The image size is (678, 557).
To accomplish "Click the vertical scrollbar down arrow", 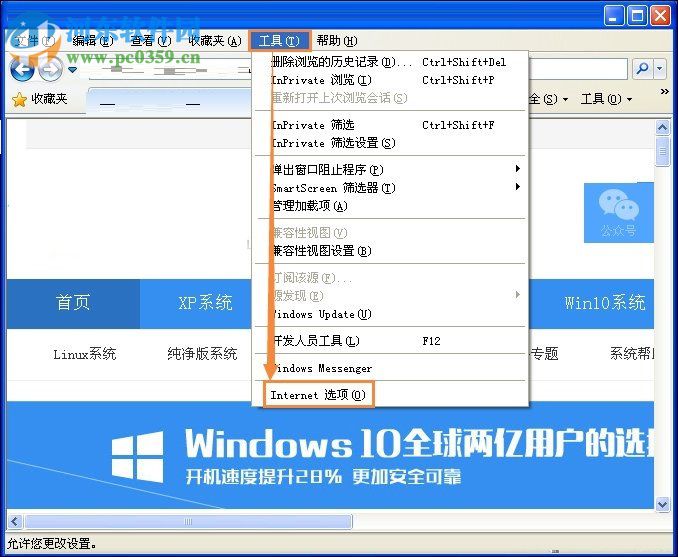I will [x=662, y=504].
